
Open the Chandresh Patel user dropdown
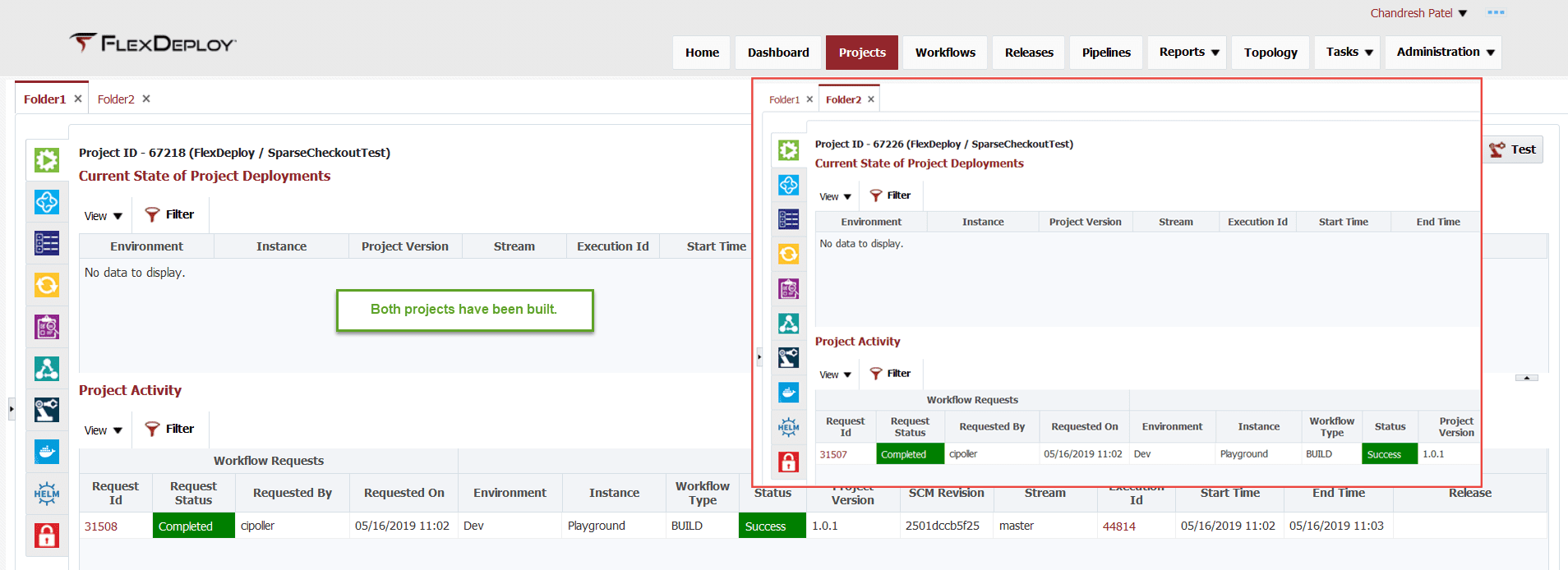point(1418,13)
